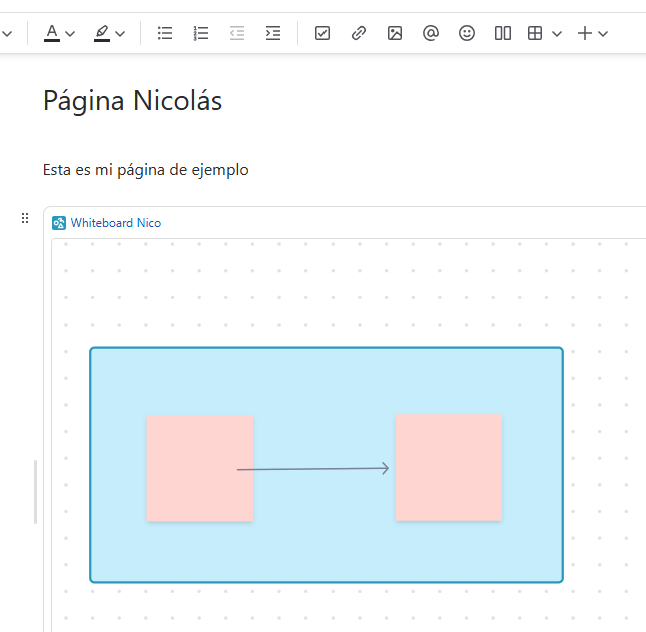This screenshot has height=632, width=646.
Task: Open the highlight color dropdown arrow
Action: point(120,34)
